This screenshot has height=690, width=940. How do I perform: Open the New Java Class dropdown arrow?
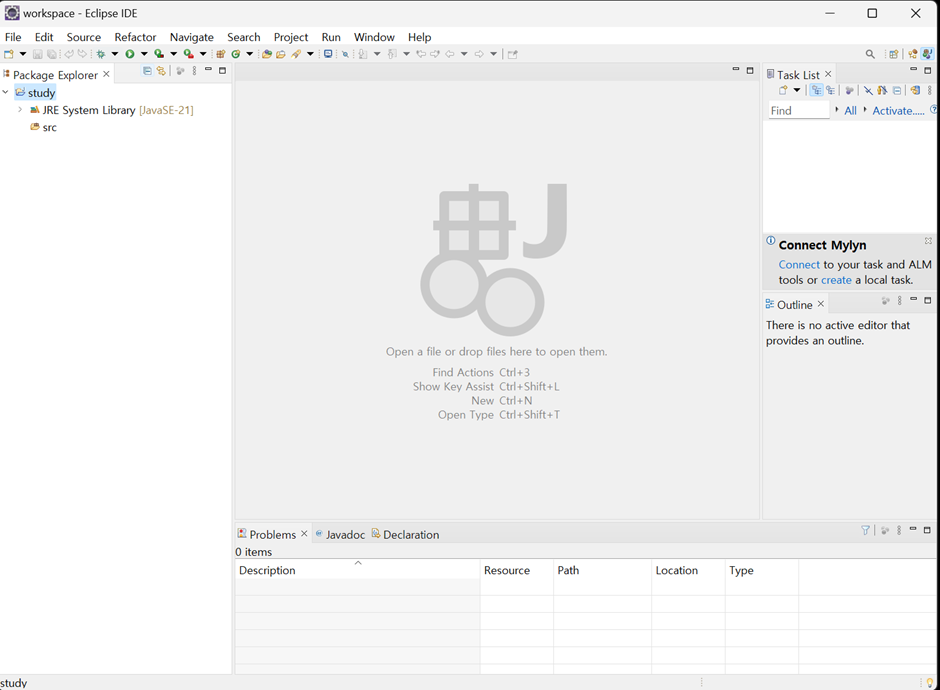[x=249, y=54]
